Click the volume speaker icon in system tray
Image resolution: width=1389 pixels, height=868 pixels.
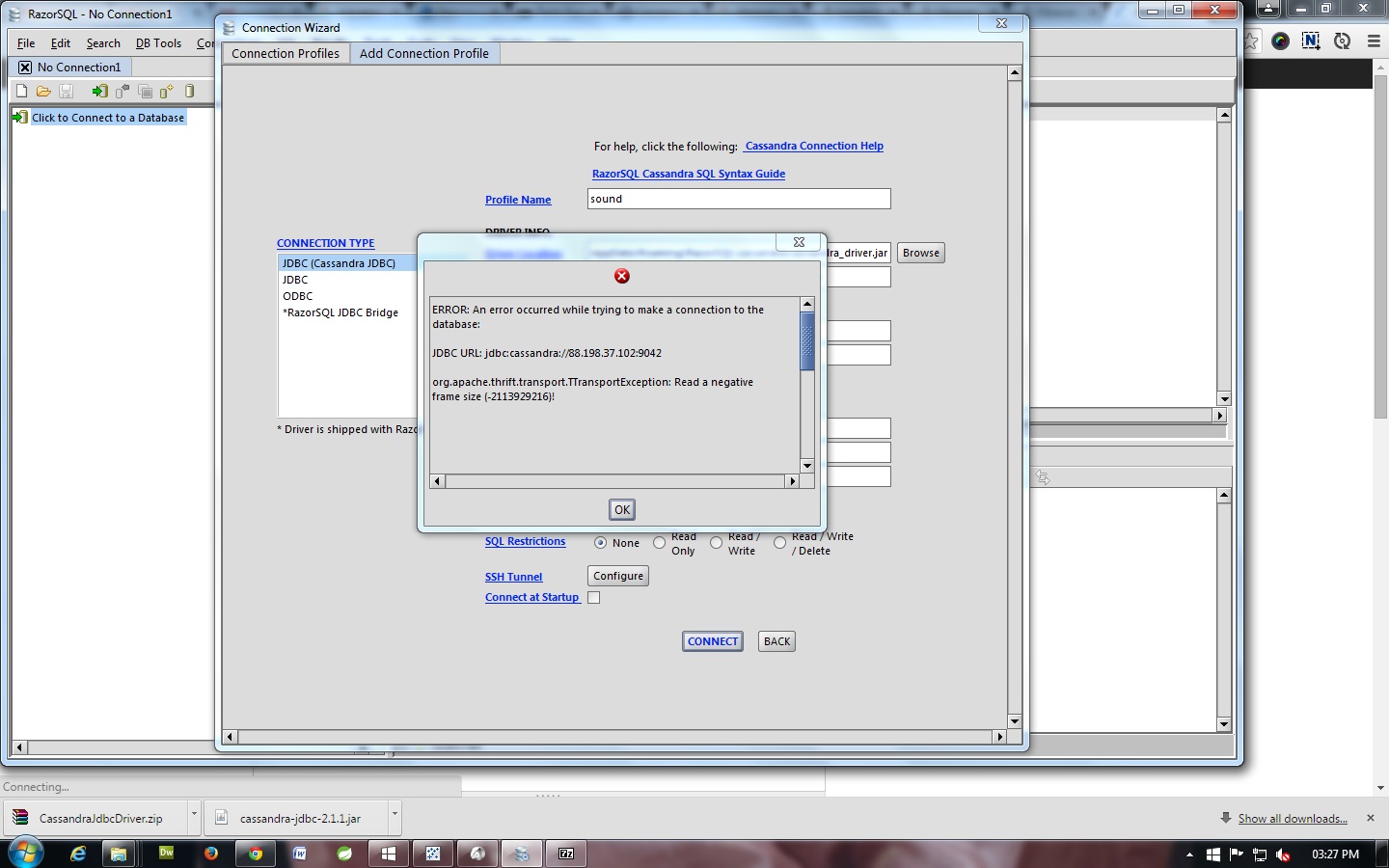click(x=1283, y=854)
